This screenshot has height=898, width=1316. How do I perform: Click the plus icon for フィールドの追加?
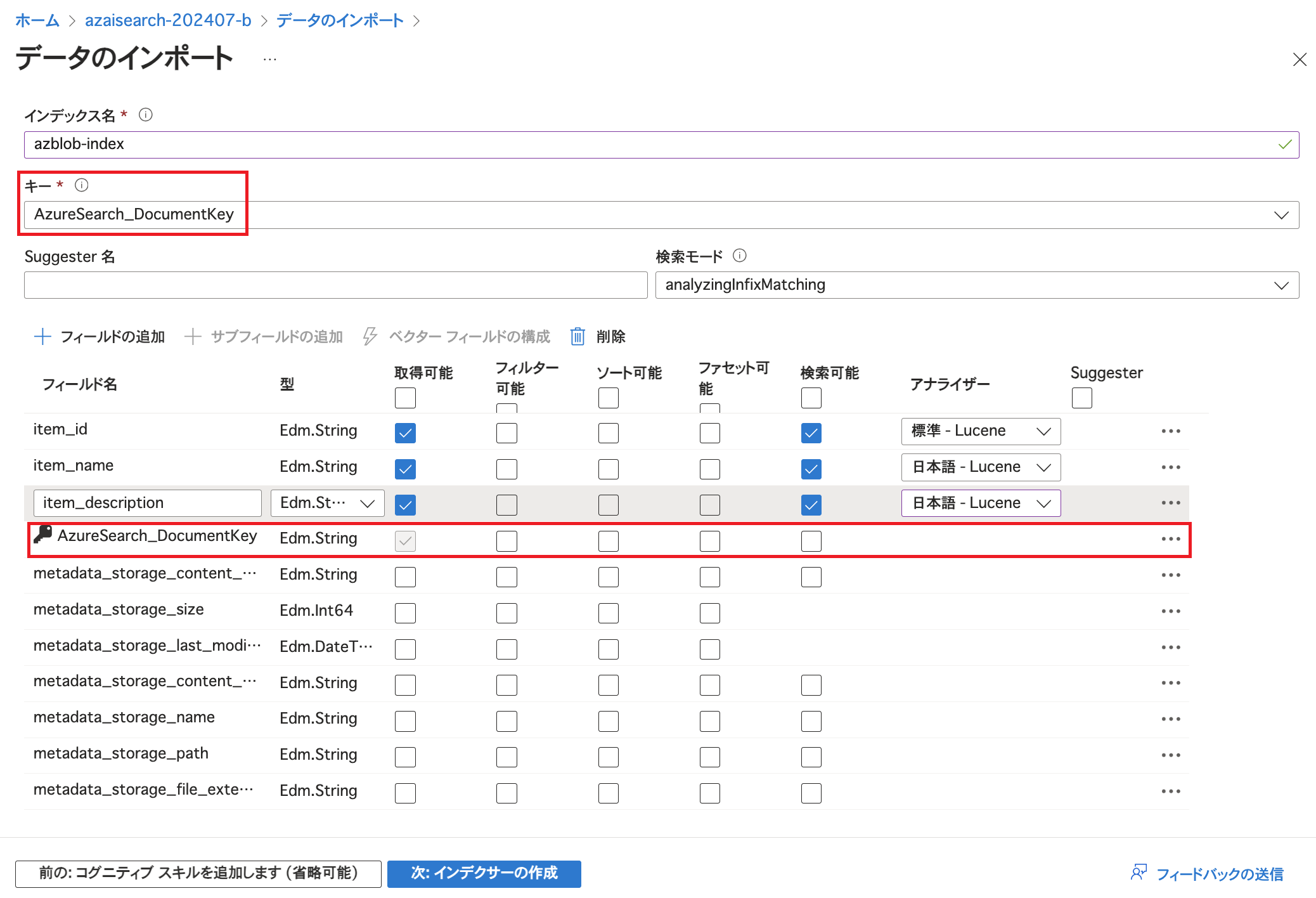42,336
